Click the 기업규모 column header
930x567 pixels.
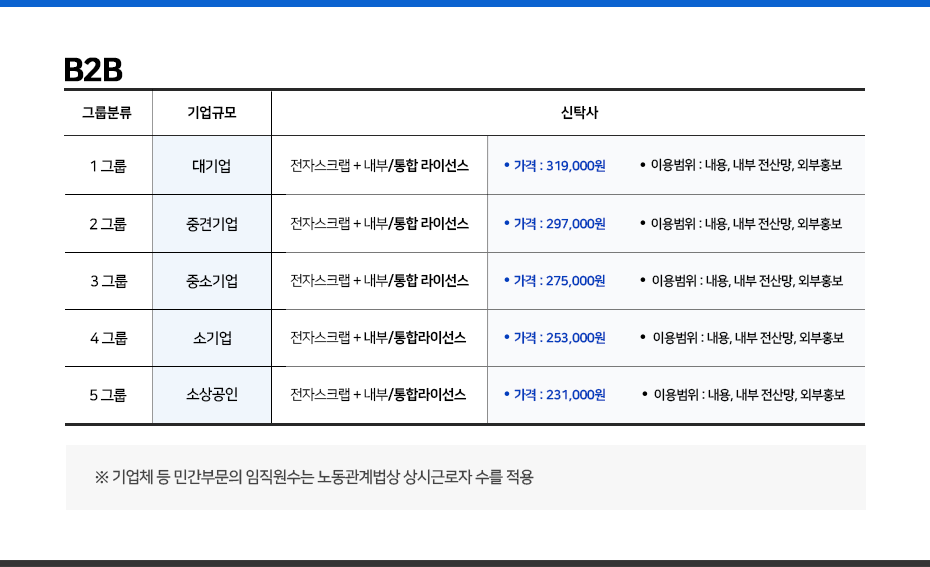(212, 112)
